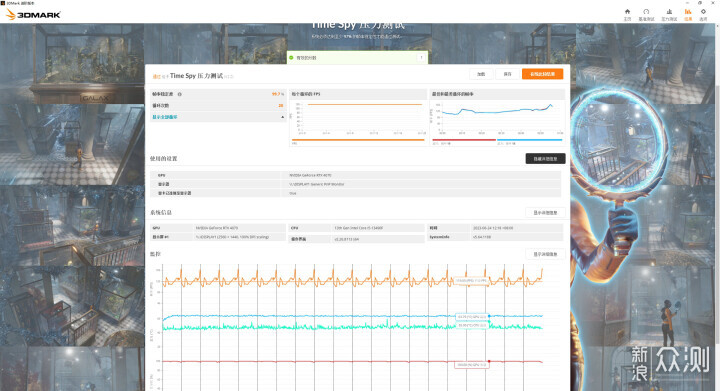Show details for monitoring section
The width and height of the screenshot is (720, 391).
tap(545, 254)
